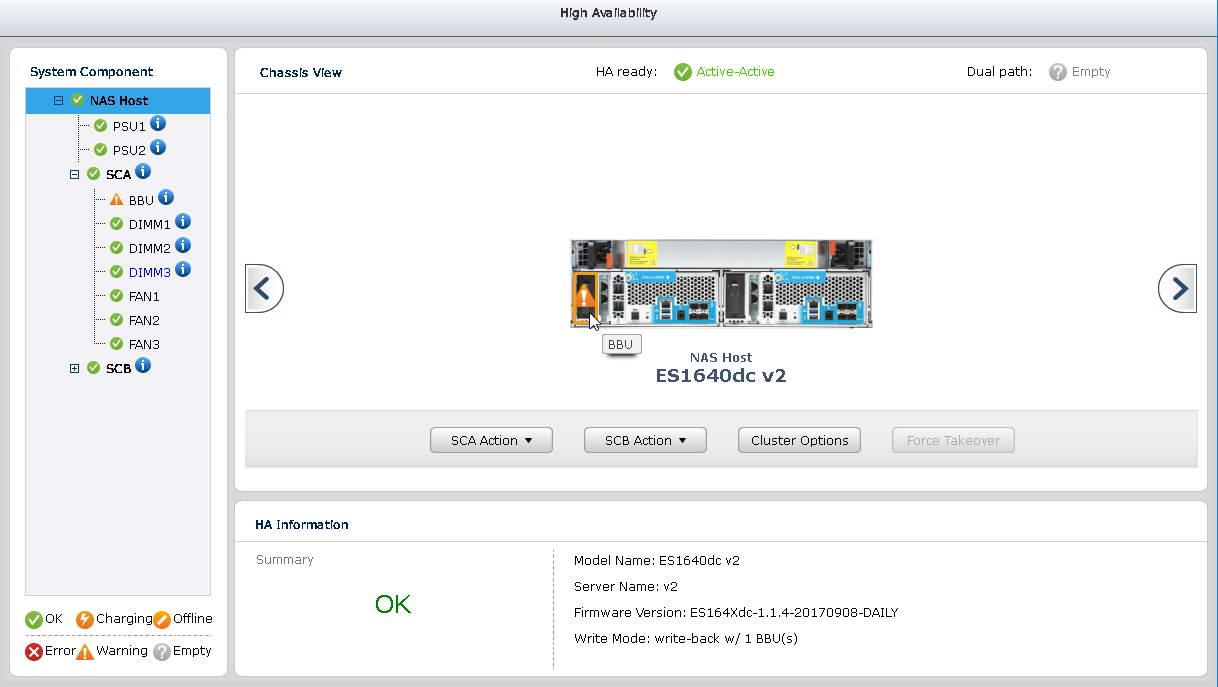Collapse the SCA tree branch
The image size is (1218, 687).
[74, 174]
